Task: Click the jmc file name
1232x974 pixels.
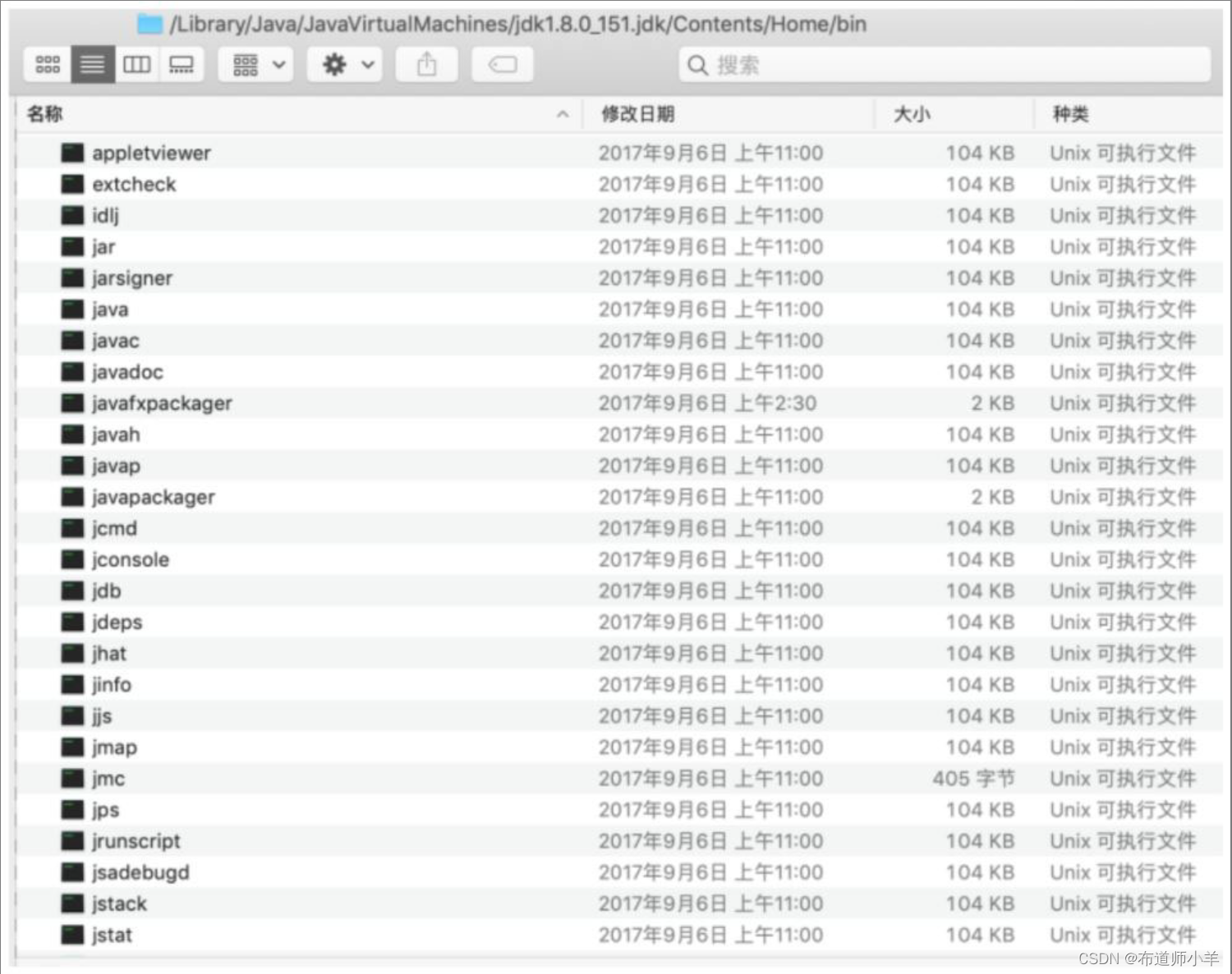Action: (x=108, y=779)
